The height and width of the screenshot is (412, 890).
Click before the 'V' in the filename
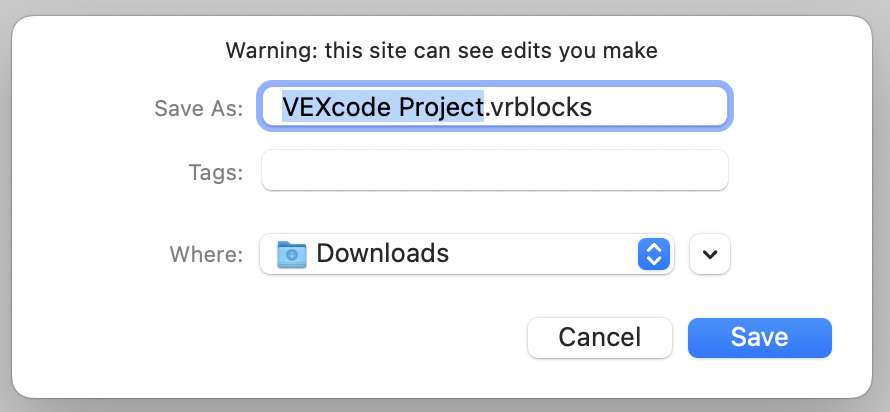tap(283, 106)
